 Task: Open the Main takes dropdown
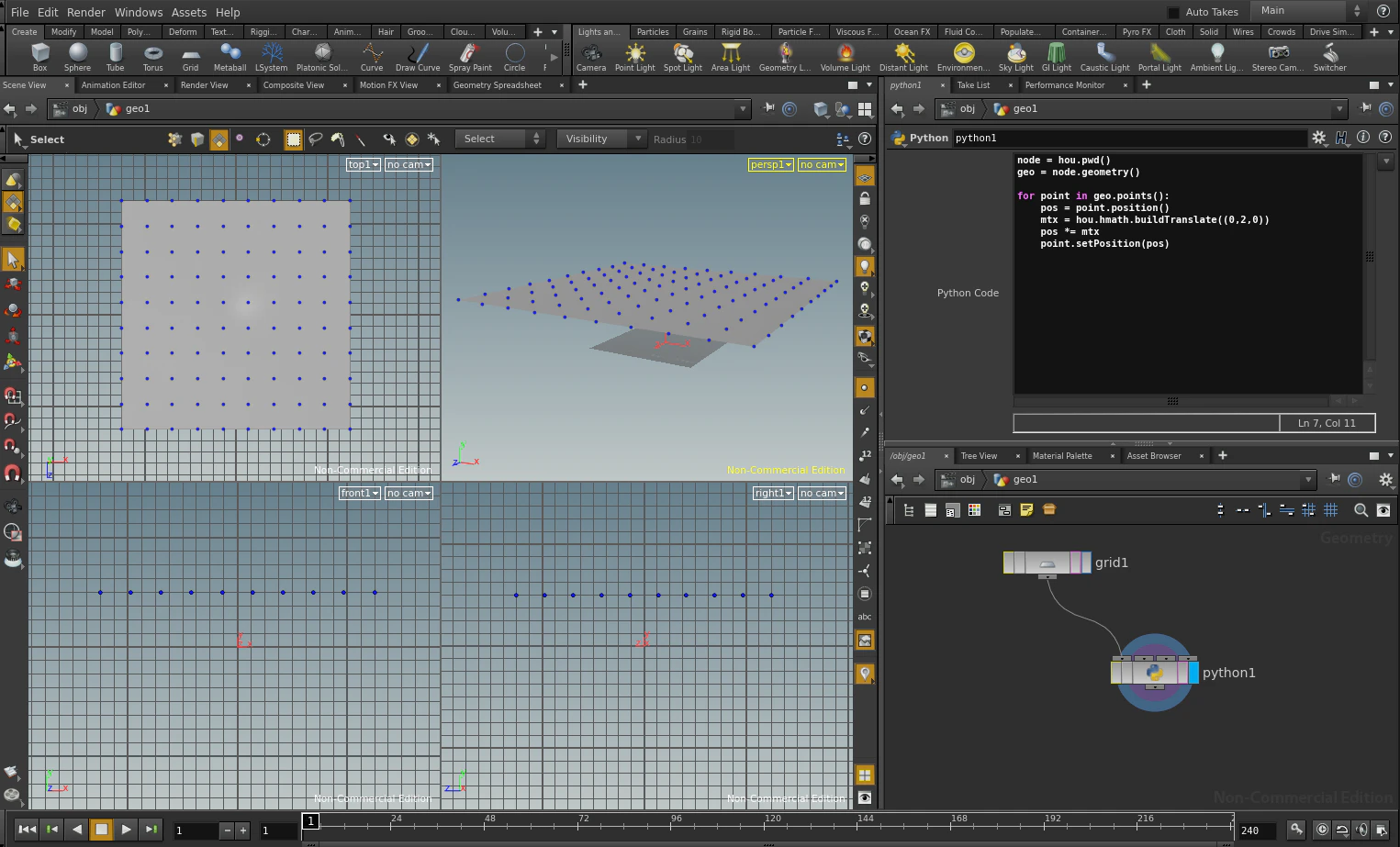click(x=1310, y=11)
